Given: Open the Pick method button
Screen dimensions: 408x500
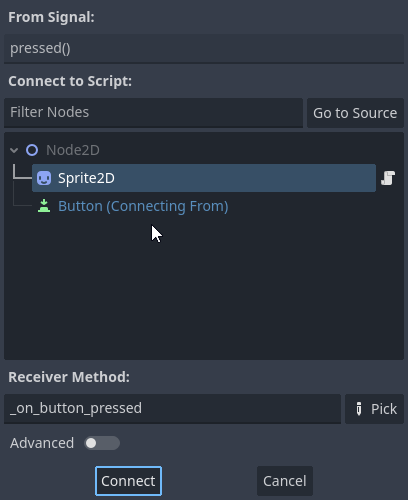Looking at the screenshot, I should 374,409.
